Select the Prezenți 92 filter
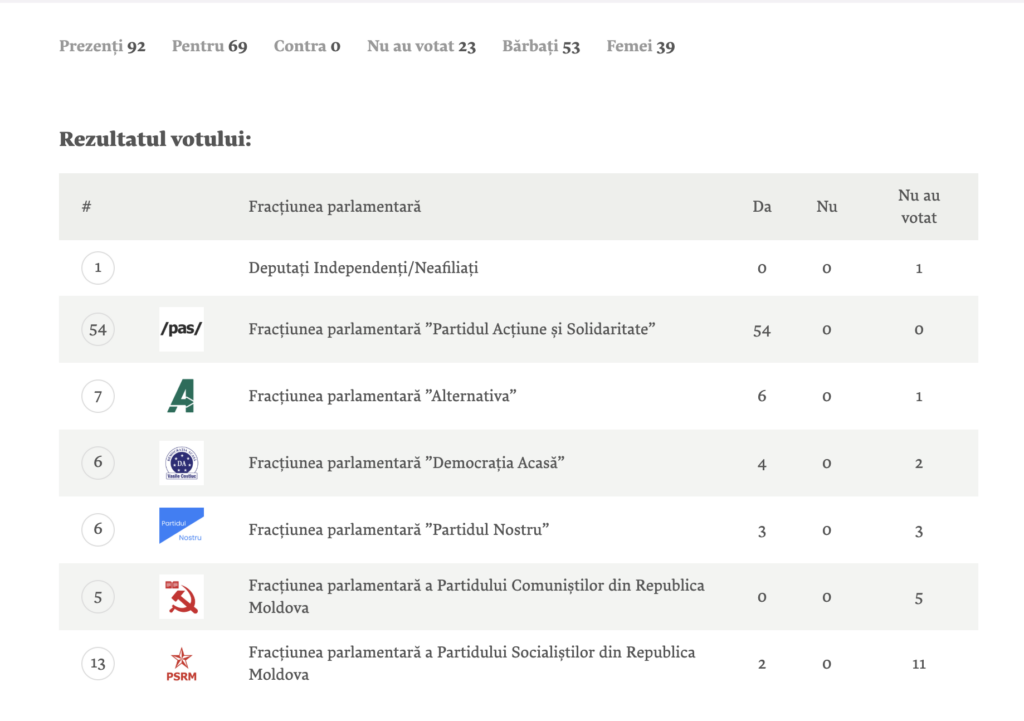This screenshot has width=1024, height=721. pyautogui.click(x=102, y=46)
